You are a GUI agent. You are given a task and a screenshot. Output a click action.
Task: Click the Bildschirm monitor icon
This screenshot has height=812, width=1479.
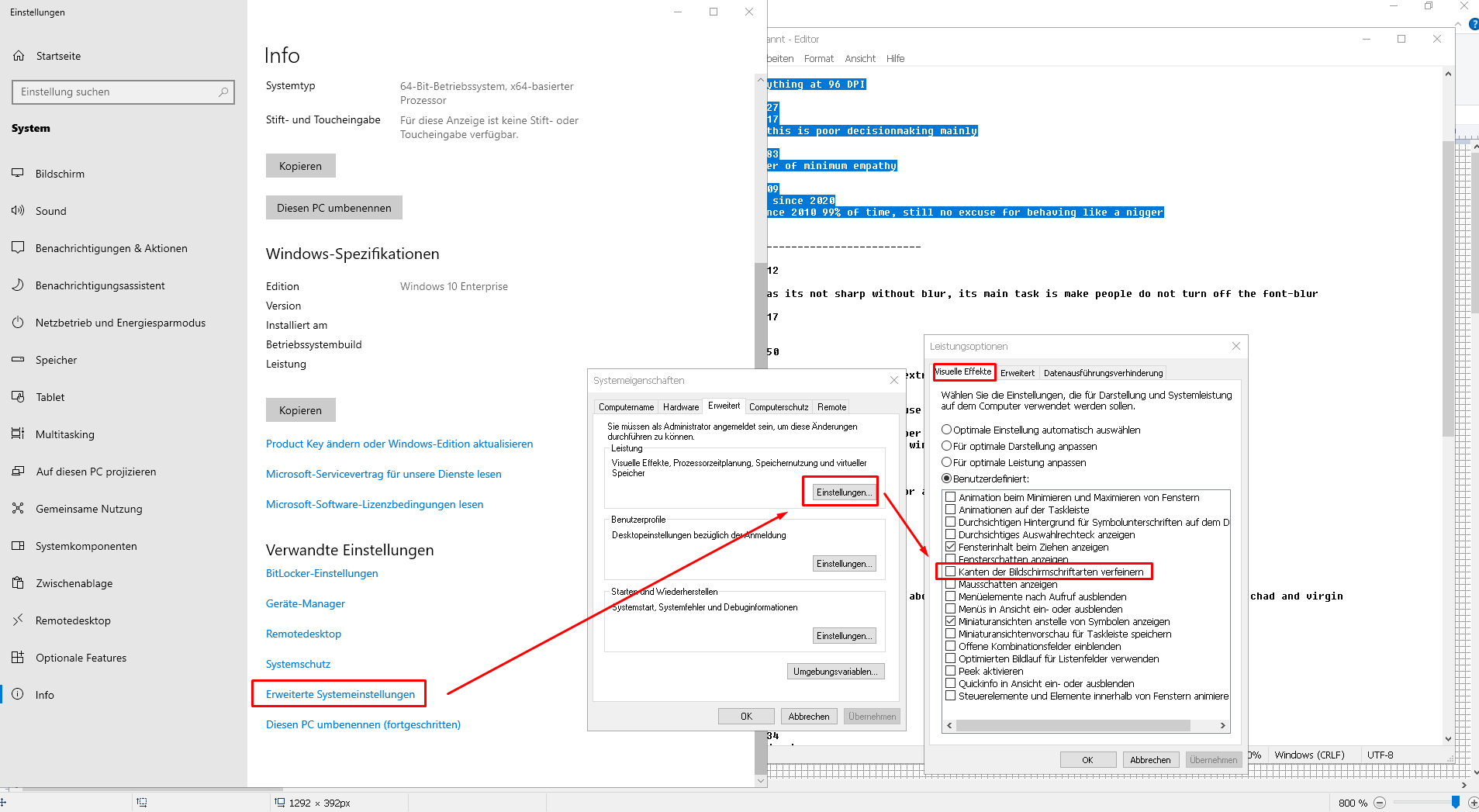(18, 174)
